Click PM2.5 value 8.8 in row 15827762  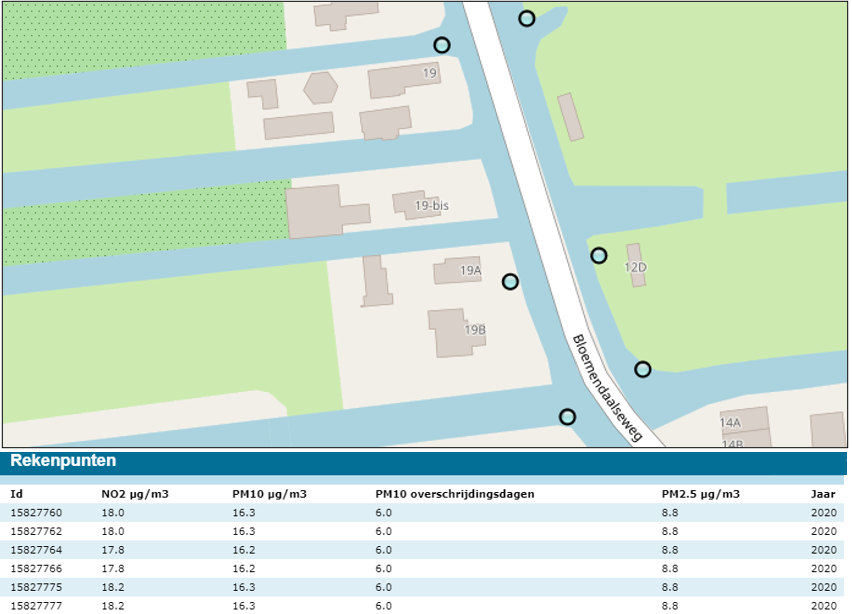pos(669,531)
